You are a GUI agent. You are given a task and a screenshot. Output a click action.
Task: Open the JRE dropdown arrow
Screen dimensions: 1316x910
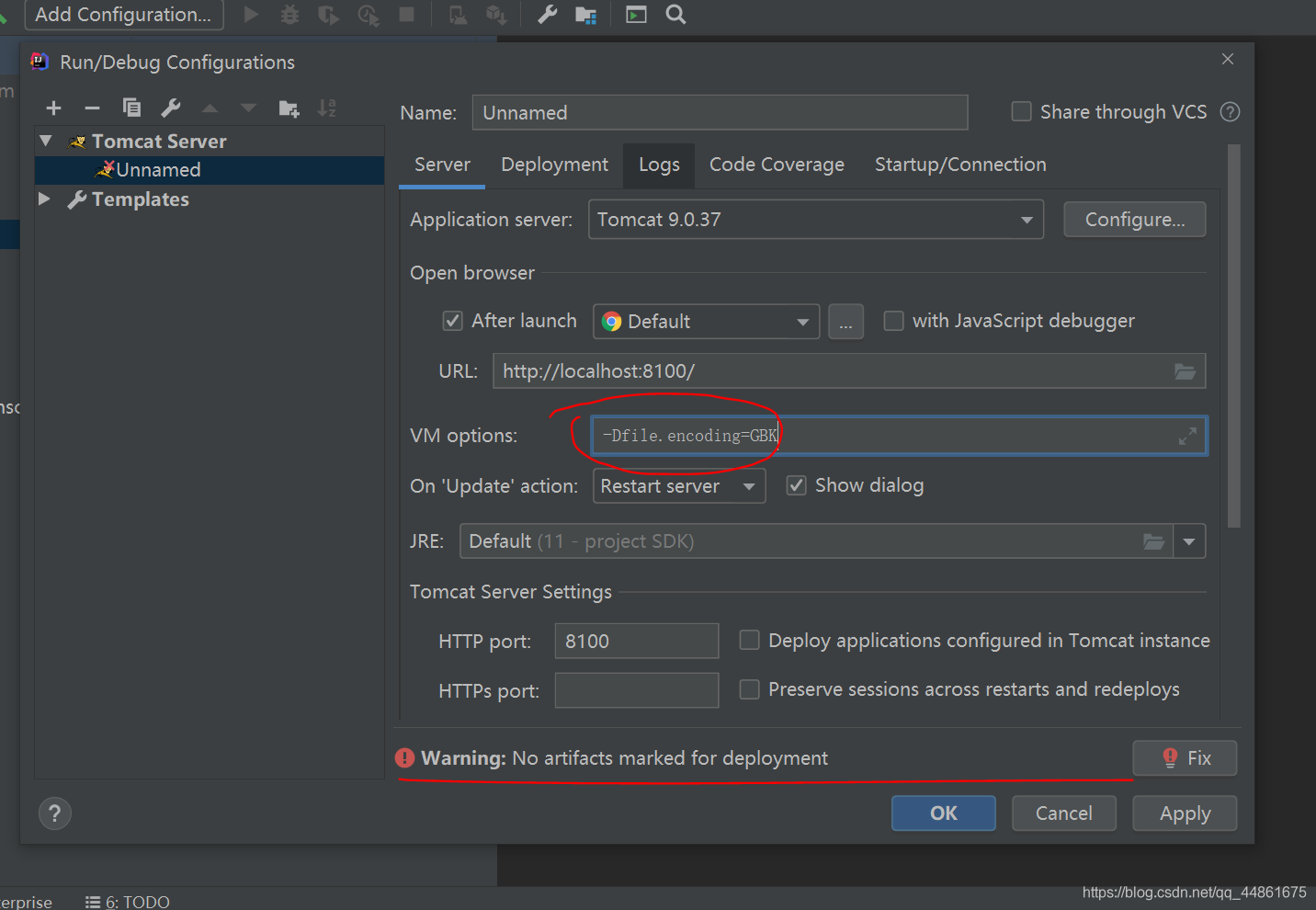pyautogui.click(x=1189, y=541)
